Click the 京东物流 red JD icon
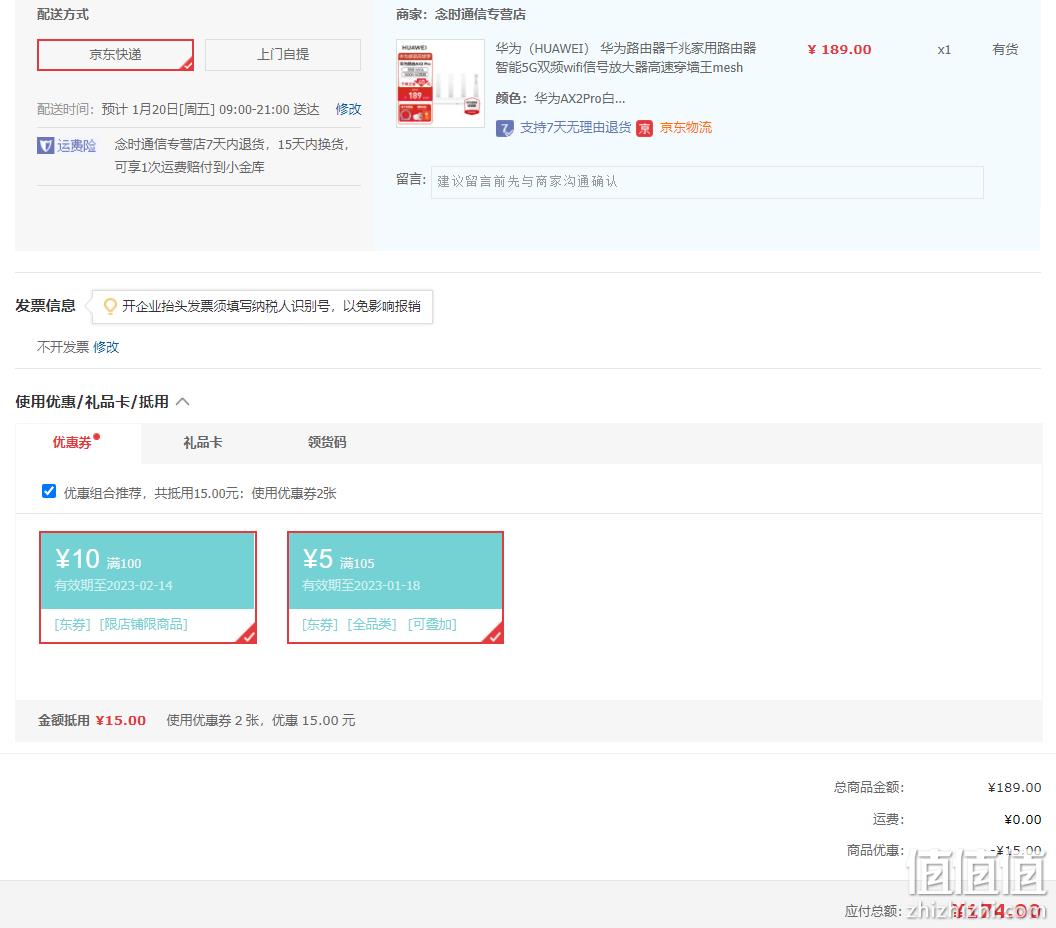 point(645,128)
